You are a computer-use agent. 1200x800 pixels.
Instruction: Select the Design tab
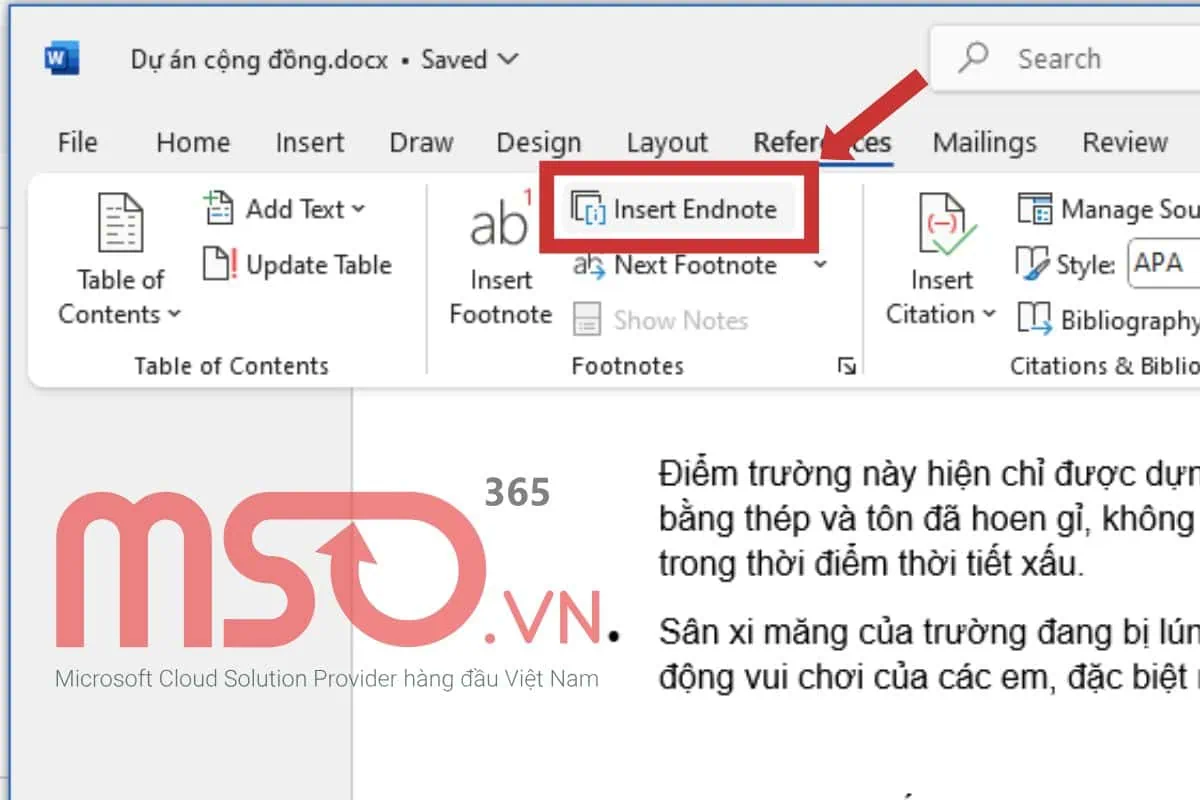pyautogui.click(x=538, y=143)
